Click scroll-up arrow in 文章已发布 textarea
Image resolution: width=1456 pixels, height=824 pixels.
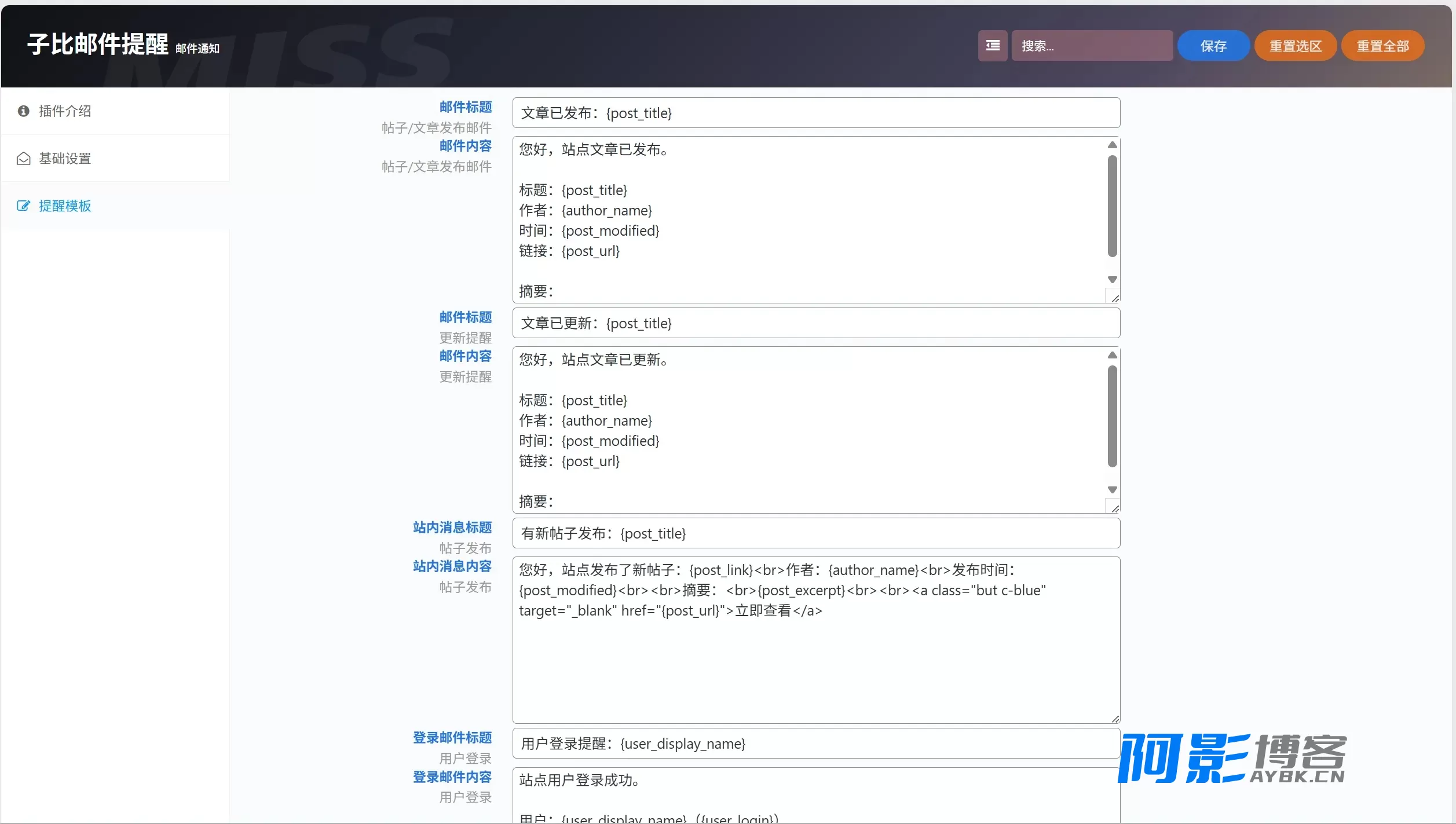1112,145
